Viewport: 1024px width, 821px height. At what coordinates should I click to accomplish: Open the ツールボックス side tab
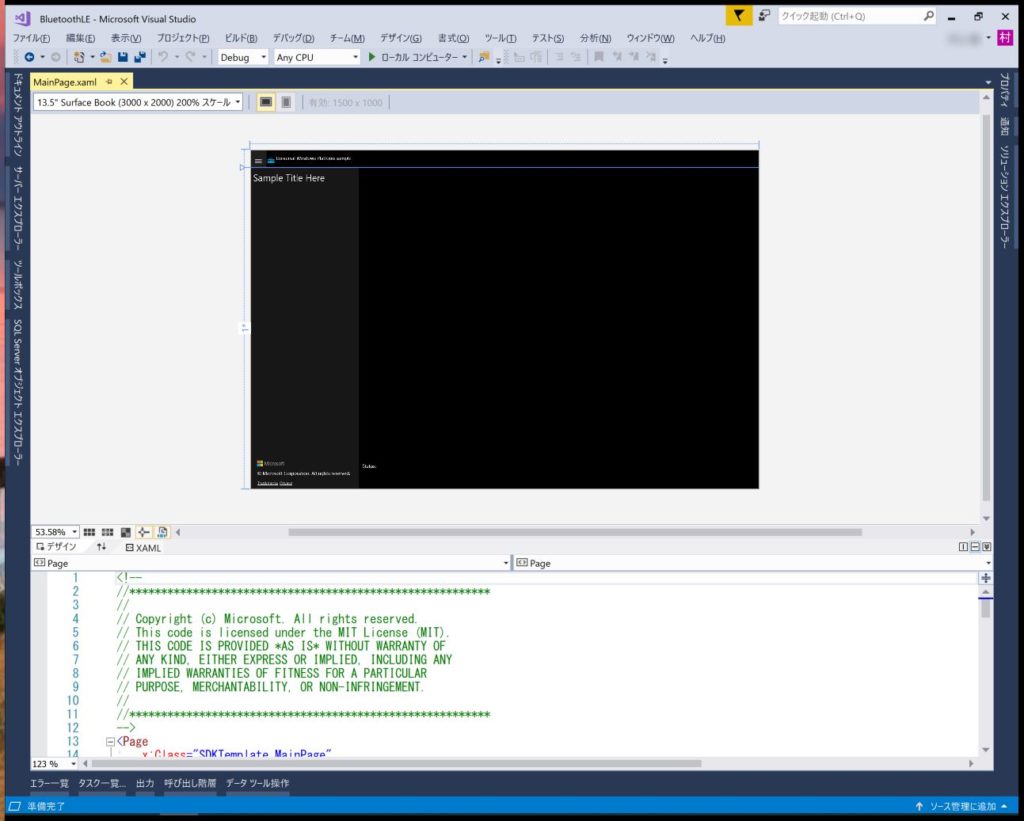(18, 284)
